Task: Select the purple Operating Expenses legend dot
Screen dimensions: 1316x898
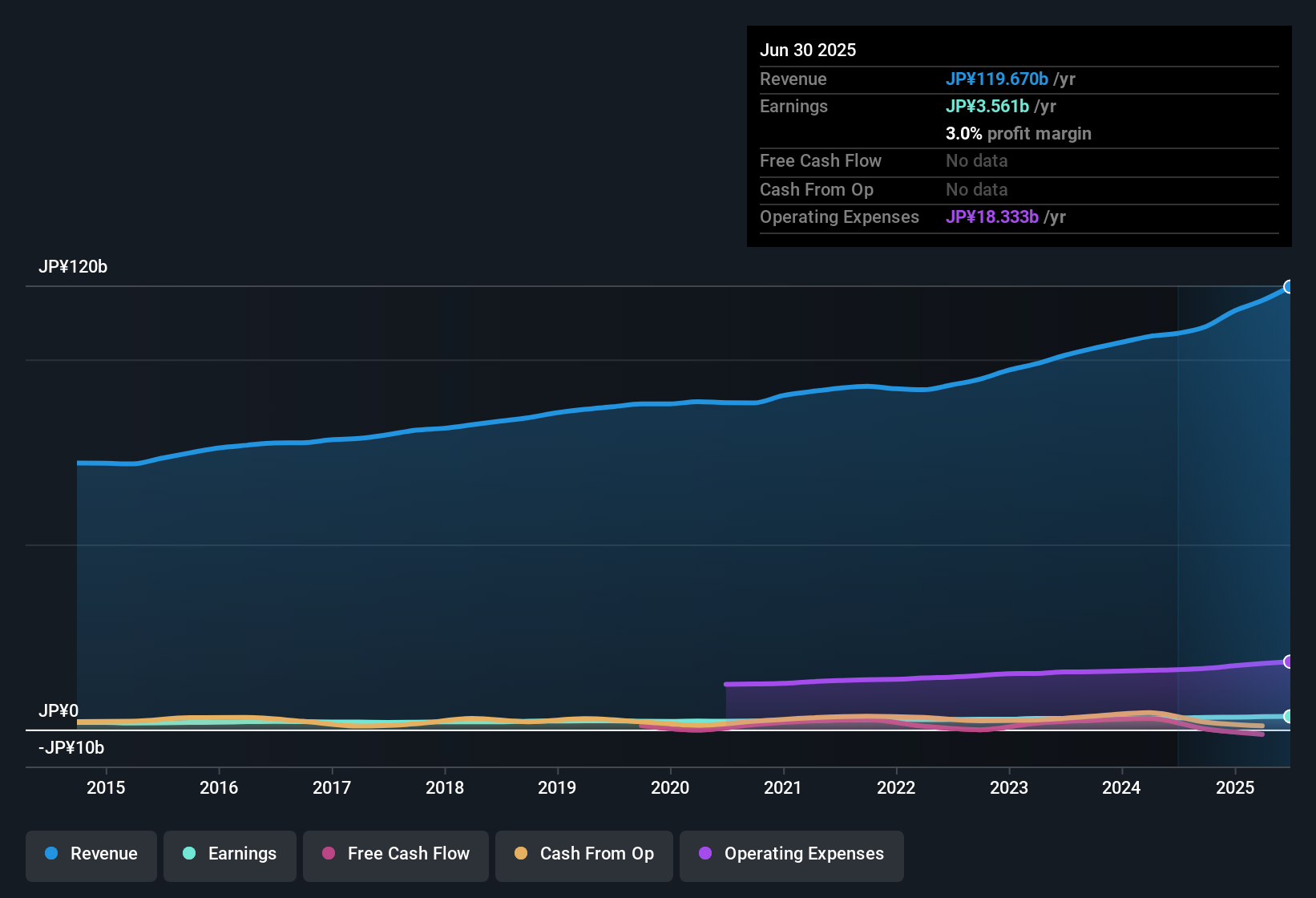Action: point(704,854)
